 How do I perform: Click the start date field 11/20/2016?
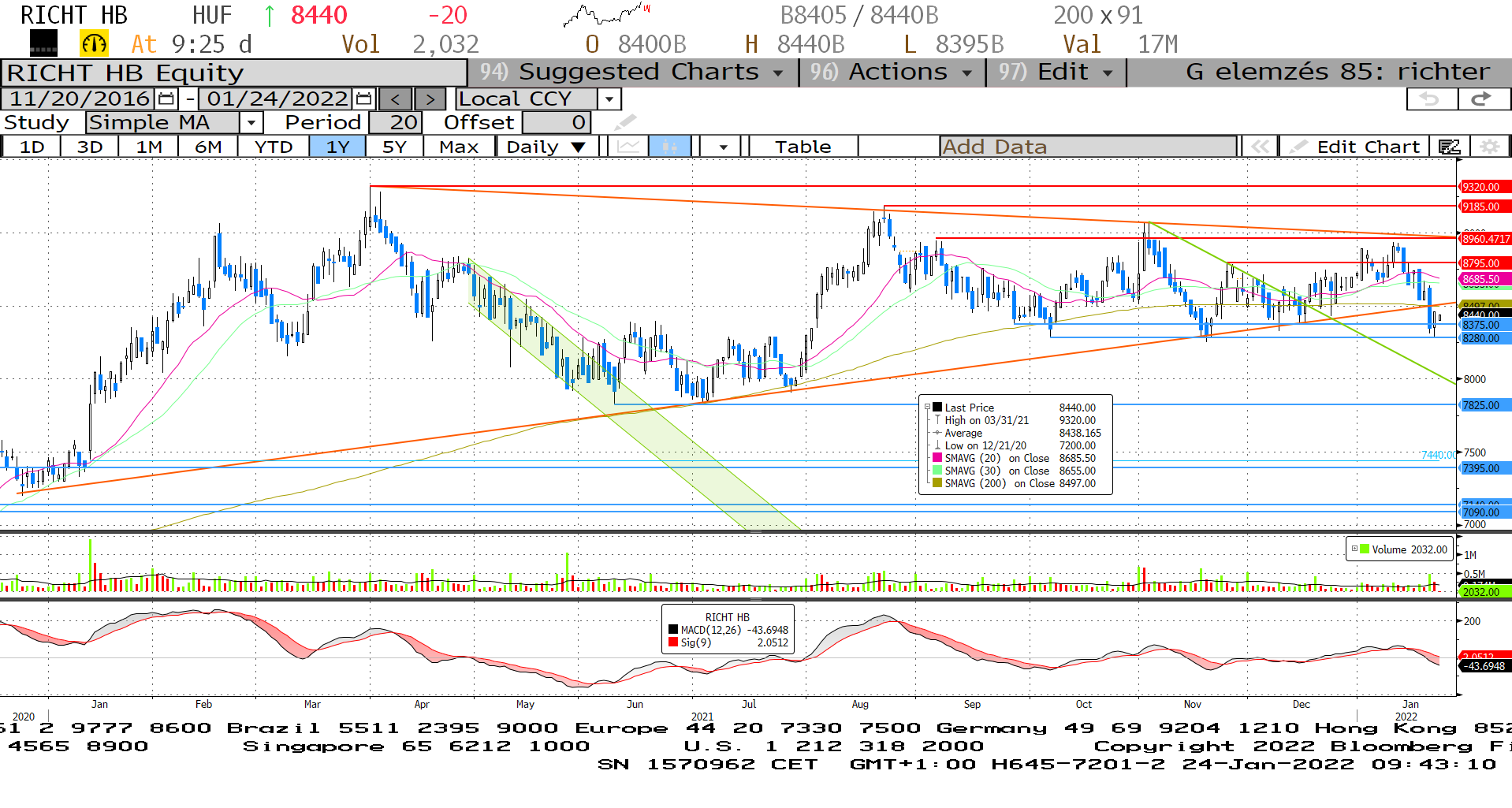point(79,99)
